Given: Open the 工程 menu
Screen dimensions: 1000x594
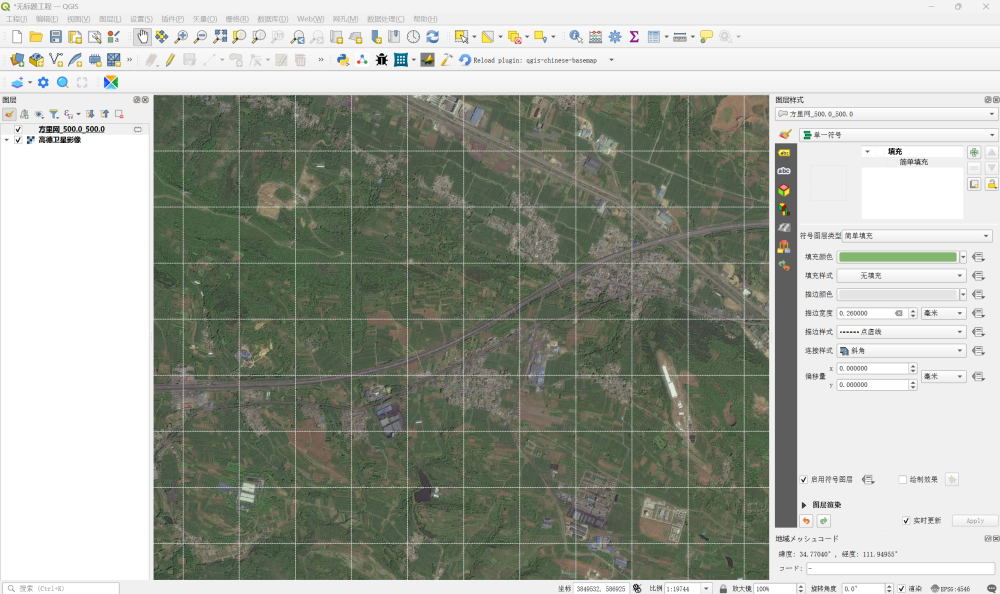Looking at the screenshot, I should (x=17, y=19).
